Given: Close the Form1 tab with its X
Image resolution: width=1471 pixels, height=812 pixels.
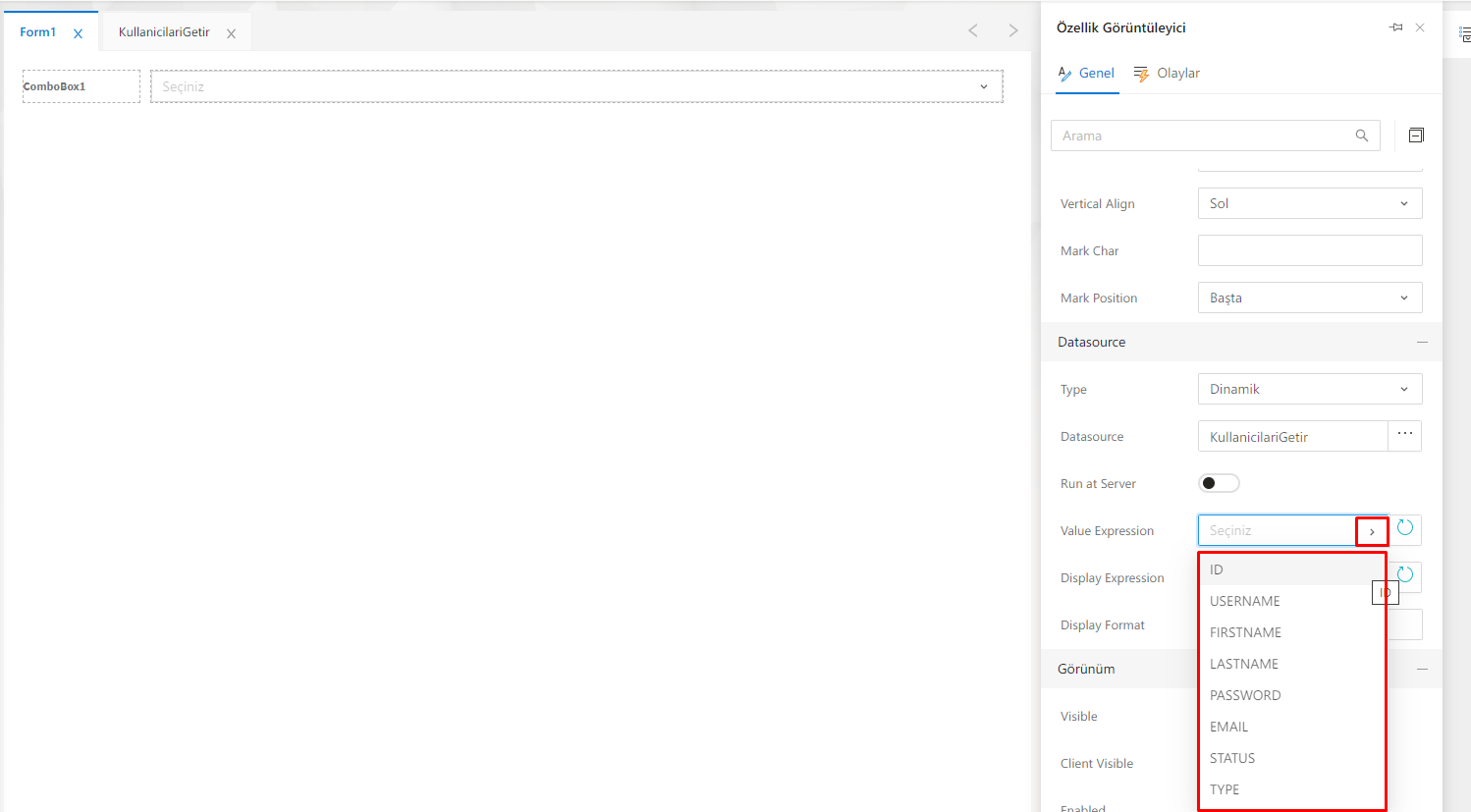Looking at the screenshot, I should 79,33.
